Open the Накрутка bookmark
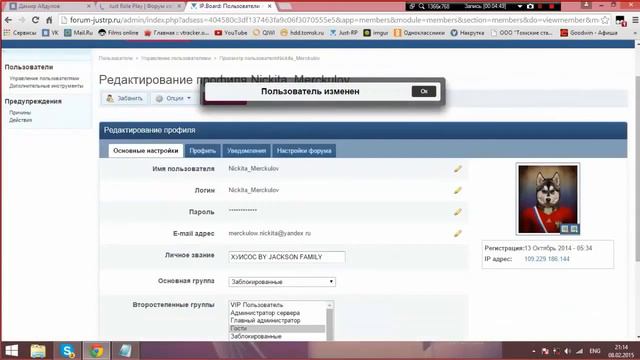 467,33
